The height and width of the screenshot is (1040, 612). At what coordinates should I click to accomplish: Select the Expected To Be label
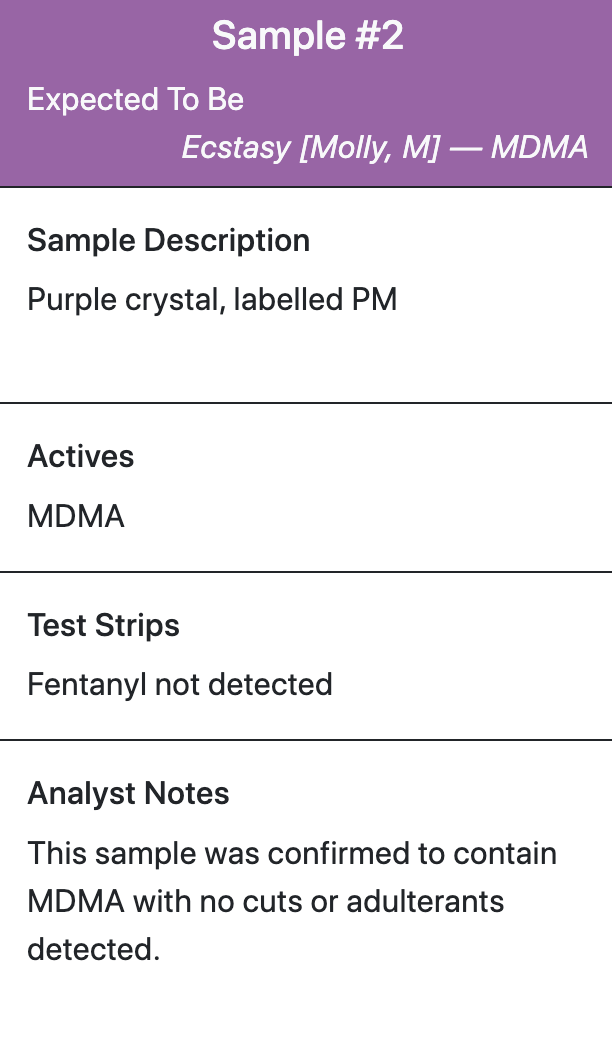coord(135,100)
